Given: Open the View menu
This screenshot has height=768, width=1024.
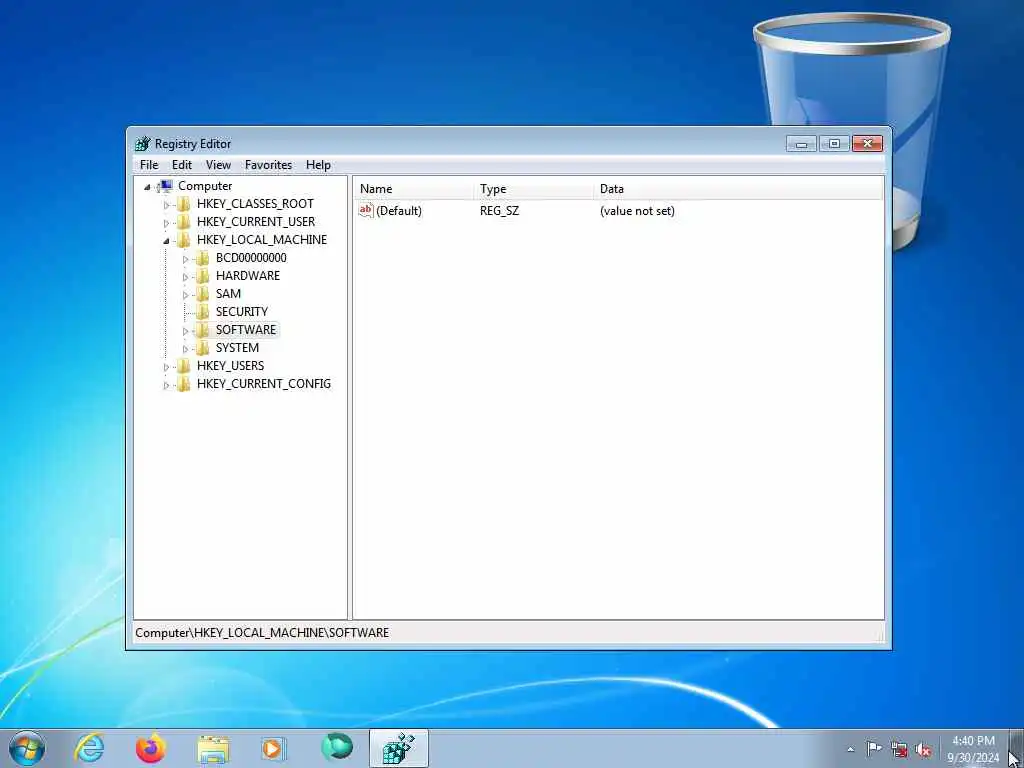Looking at the screenshot, I should point(218,165).
